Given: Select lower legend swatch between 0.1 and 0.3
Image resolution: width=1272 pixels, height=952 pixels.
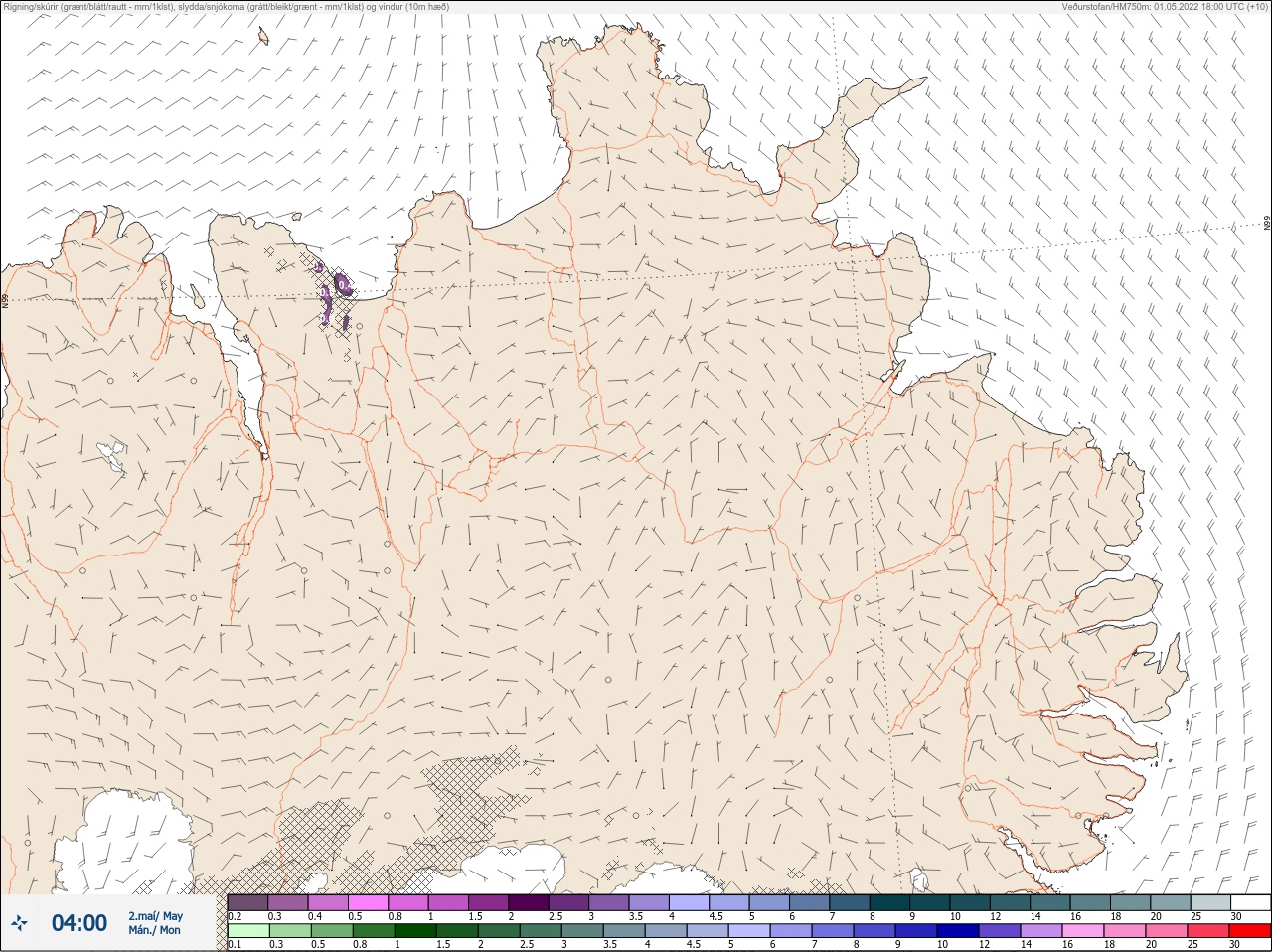Looking at the screenshot, I should point(247,931).
